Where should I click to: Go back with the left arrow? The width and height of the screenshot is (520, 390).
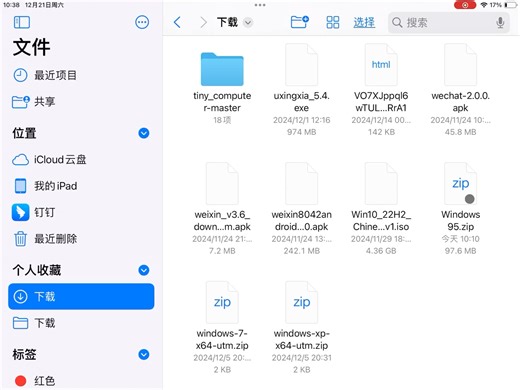click(177, 22)
